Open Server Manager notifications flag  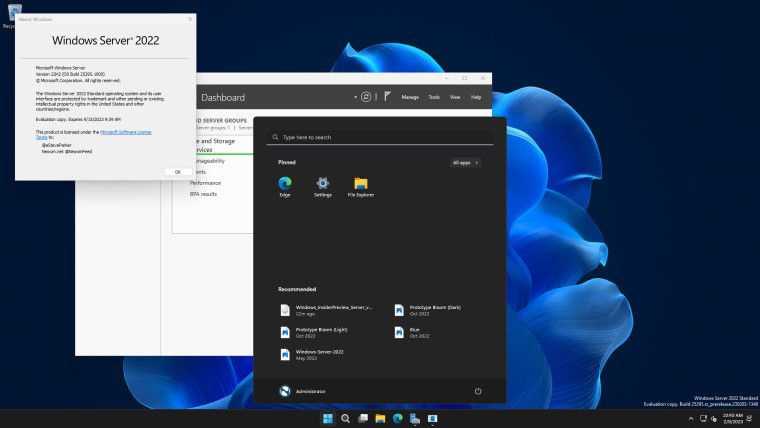point(386,97)
